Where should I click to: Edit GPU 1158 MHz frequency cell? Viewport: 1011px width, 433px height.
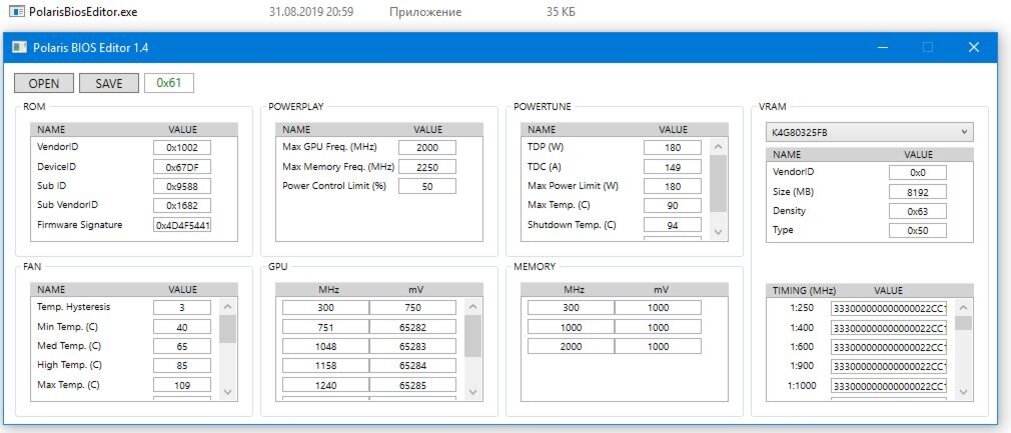coord(326,366)
